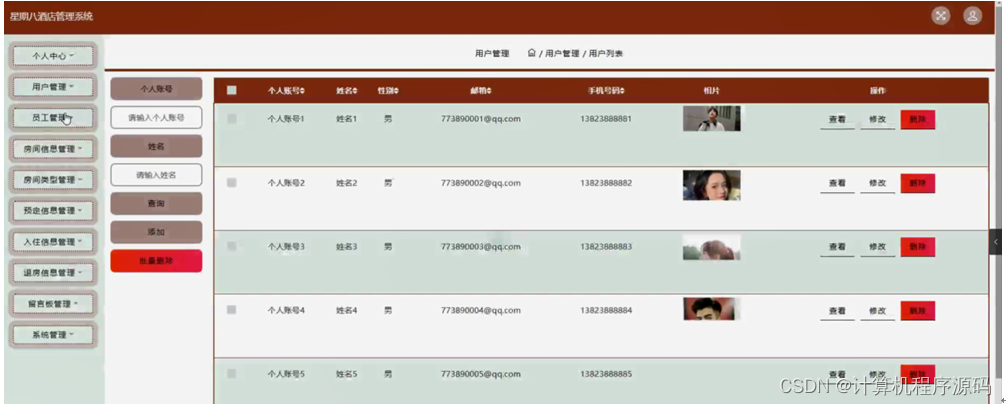Focus the 请输入姓名 input field

pyautogui.click(x=156, y=175)
